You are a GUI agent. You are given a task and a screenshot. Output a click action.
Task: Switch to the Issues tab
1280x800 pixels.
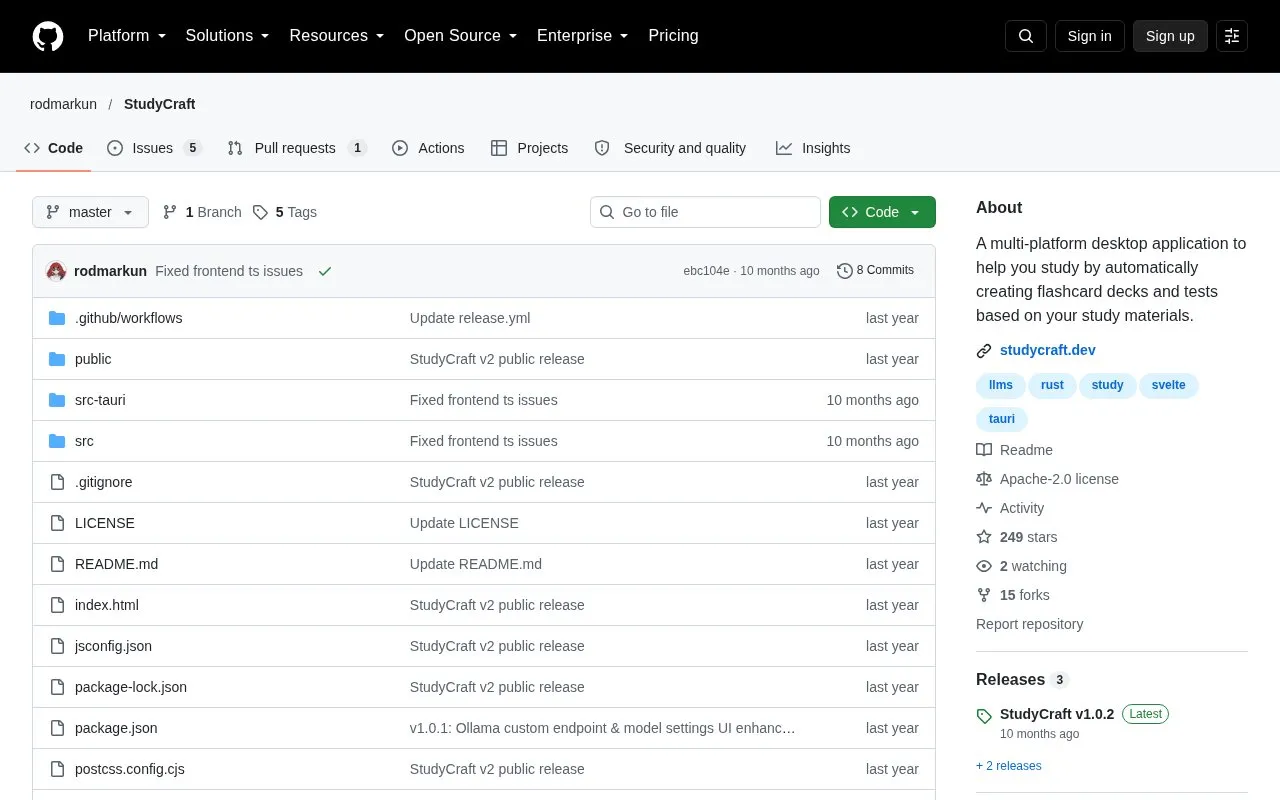154,148
